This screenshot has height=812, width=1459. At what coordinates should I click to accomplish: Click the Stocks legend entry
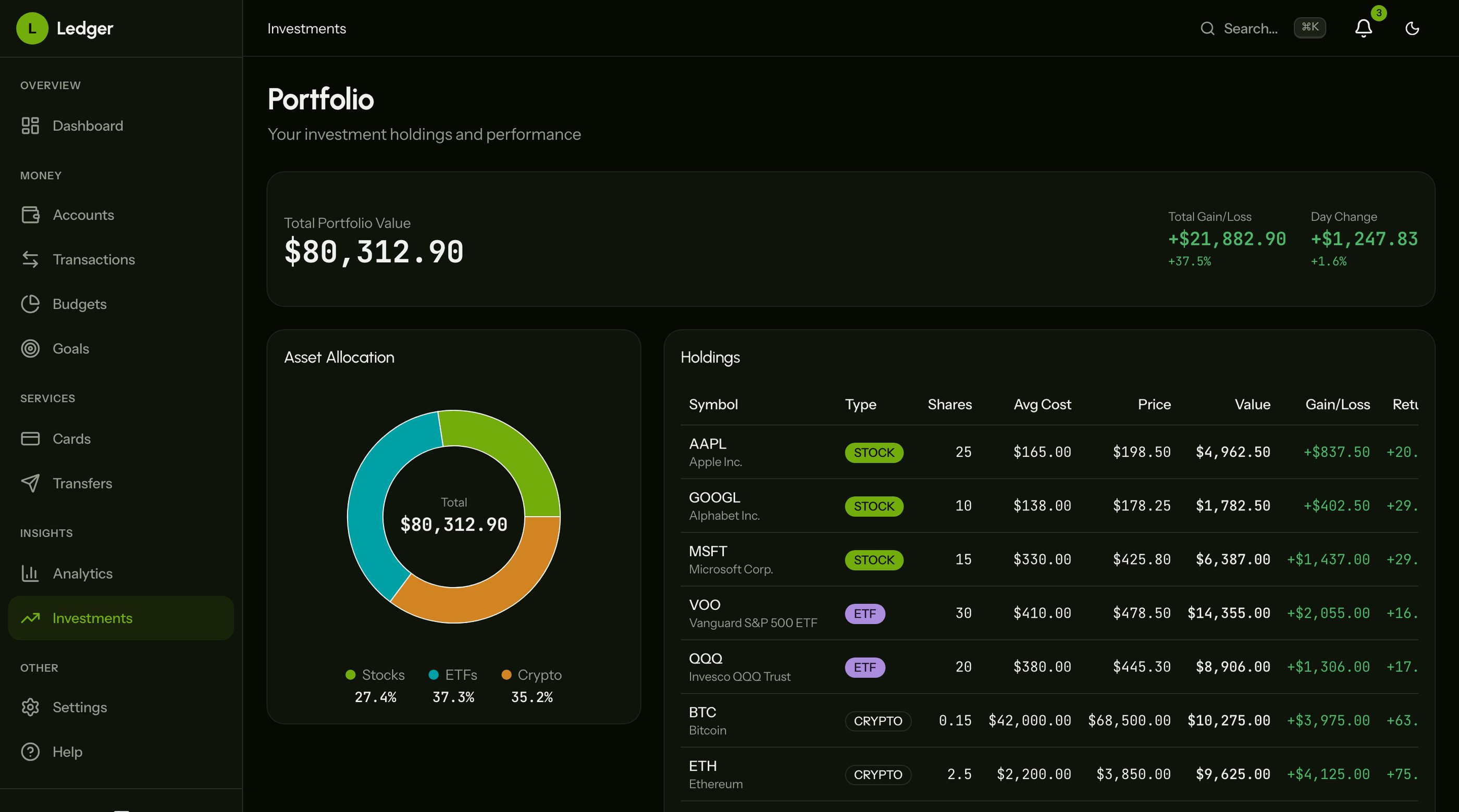tap(375, 685)
